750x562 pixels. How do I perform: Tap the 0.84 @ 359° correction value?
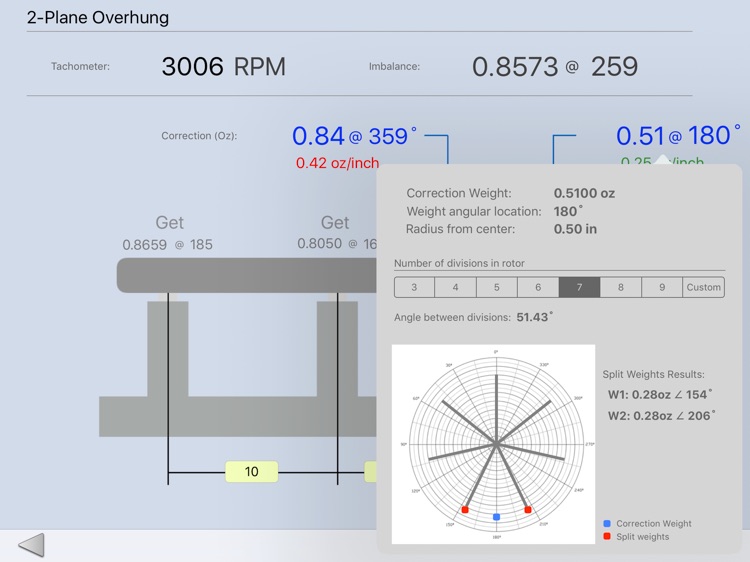point(354,136)
